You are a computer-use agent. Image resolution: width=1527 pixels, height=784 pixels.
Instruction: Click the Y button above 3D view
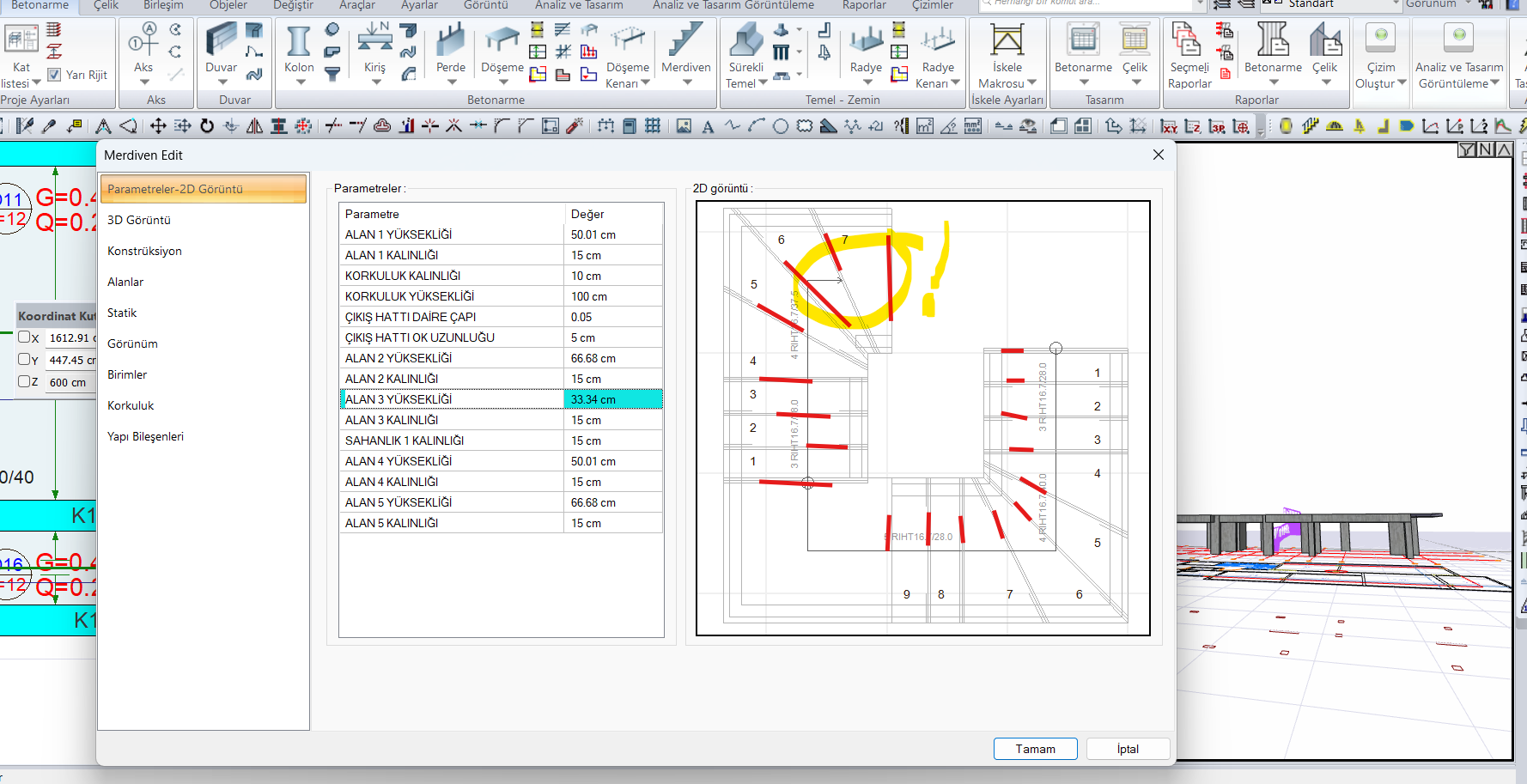coord(1467,149)
